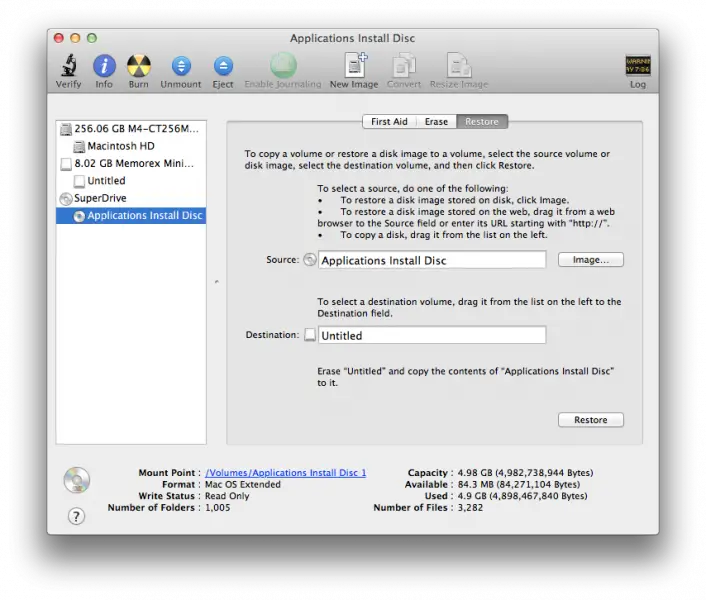706x600 pixels.
Task: Select the Macintosh HD volume
Action: [131, 146]
